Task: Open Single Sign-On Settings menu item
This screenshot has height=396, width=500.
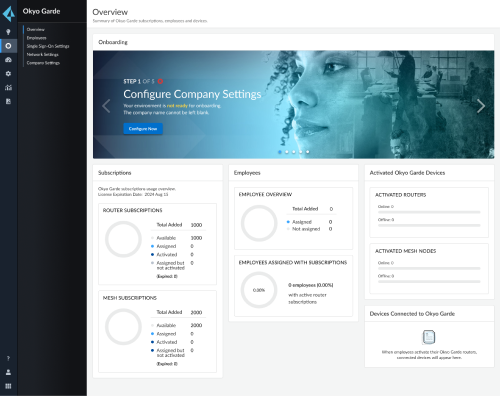Action: [48, 46]
